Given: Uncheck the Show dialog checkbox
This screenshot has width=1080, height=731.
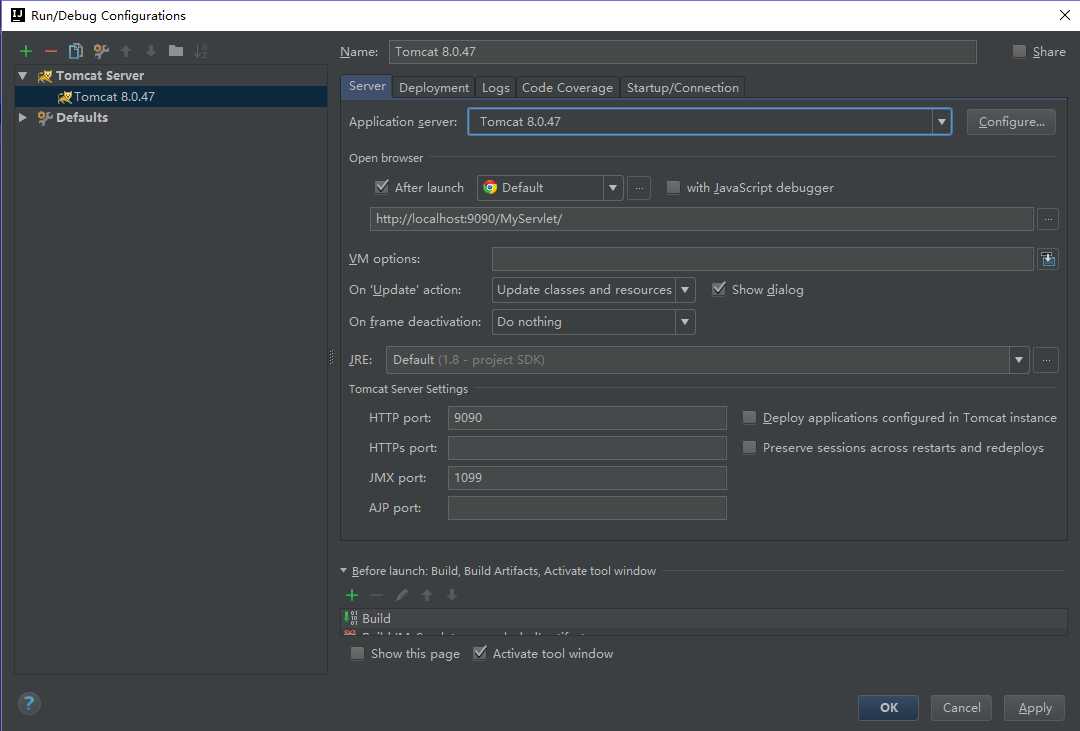Looking at the screenshot, I should pos(719,289).
